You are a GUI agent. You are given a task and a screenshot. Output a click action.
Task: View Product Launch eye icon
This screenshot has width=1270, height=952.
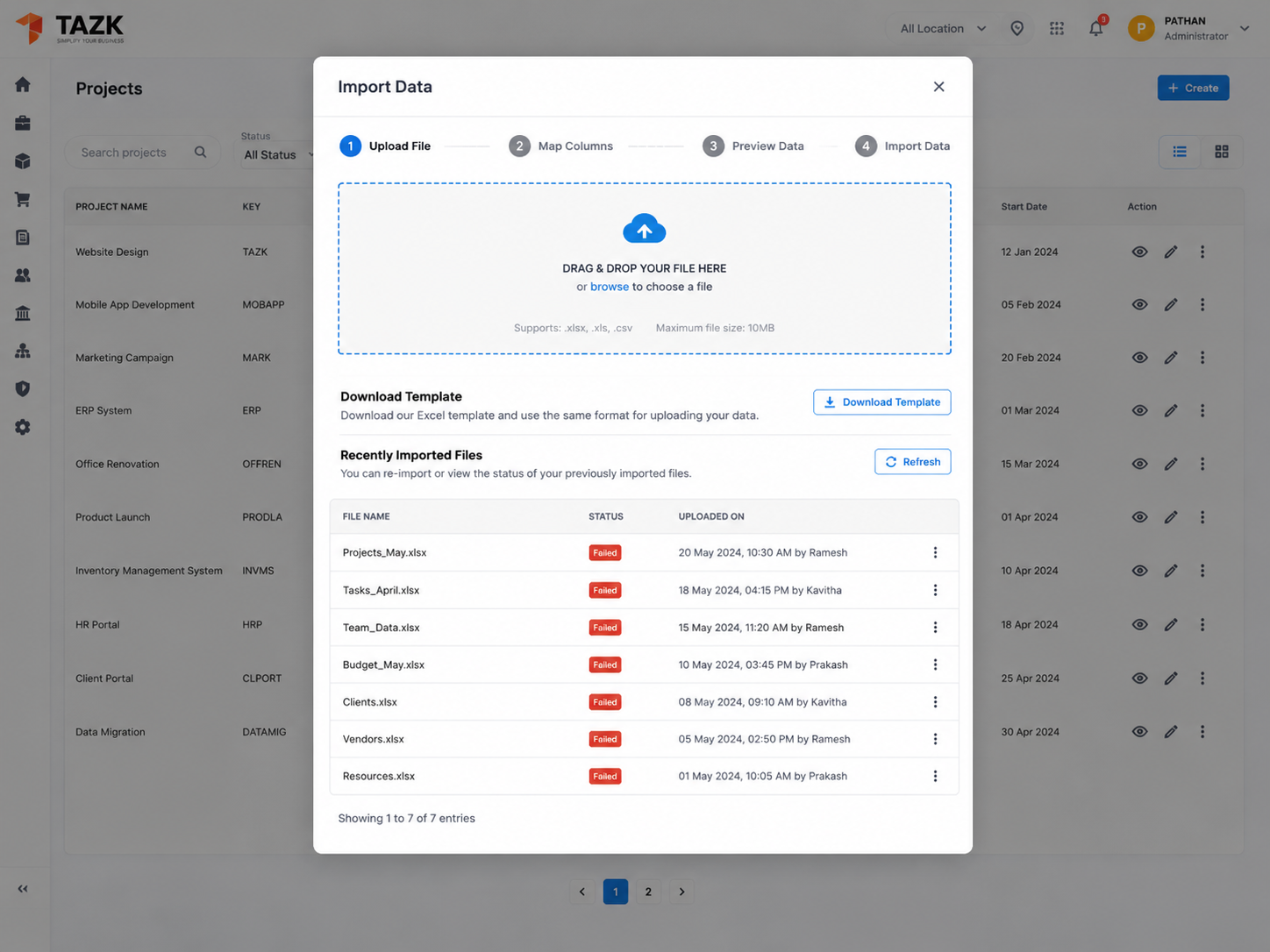(1140, 517)
